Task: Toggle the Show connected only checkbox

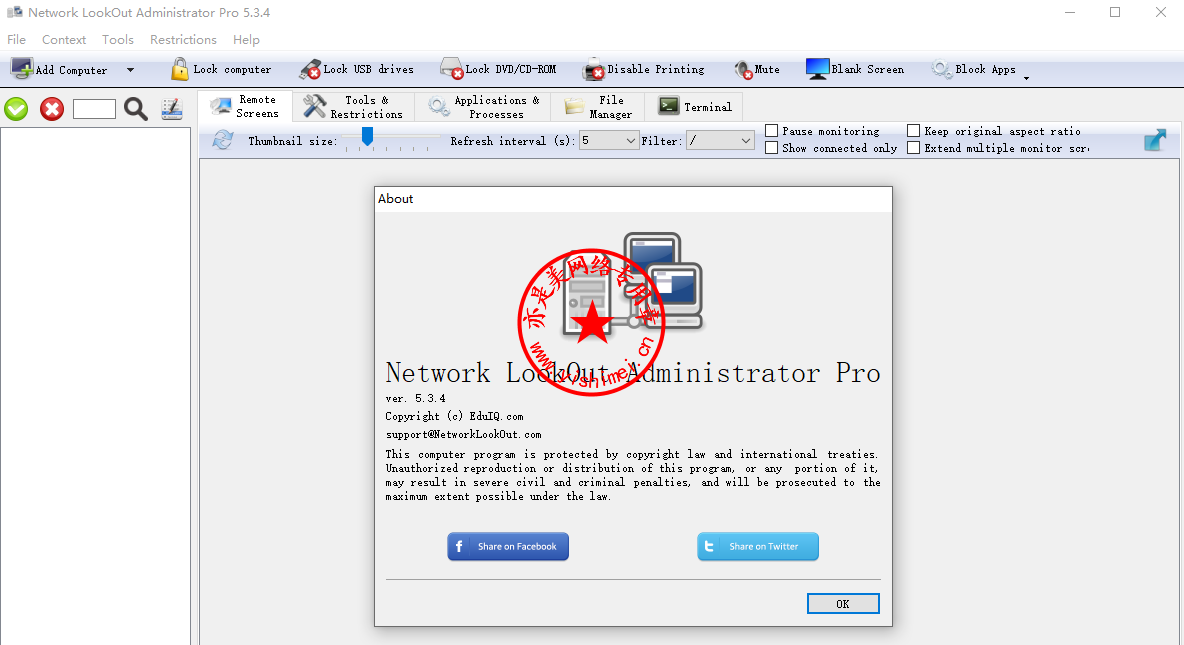Action: click(x=772, y=148)
